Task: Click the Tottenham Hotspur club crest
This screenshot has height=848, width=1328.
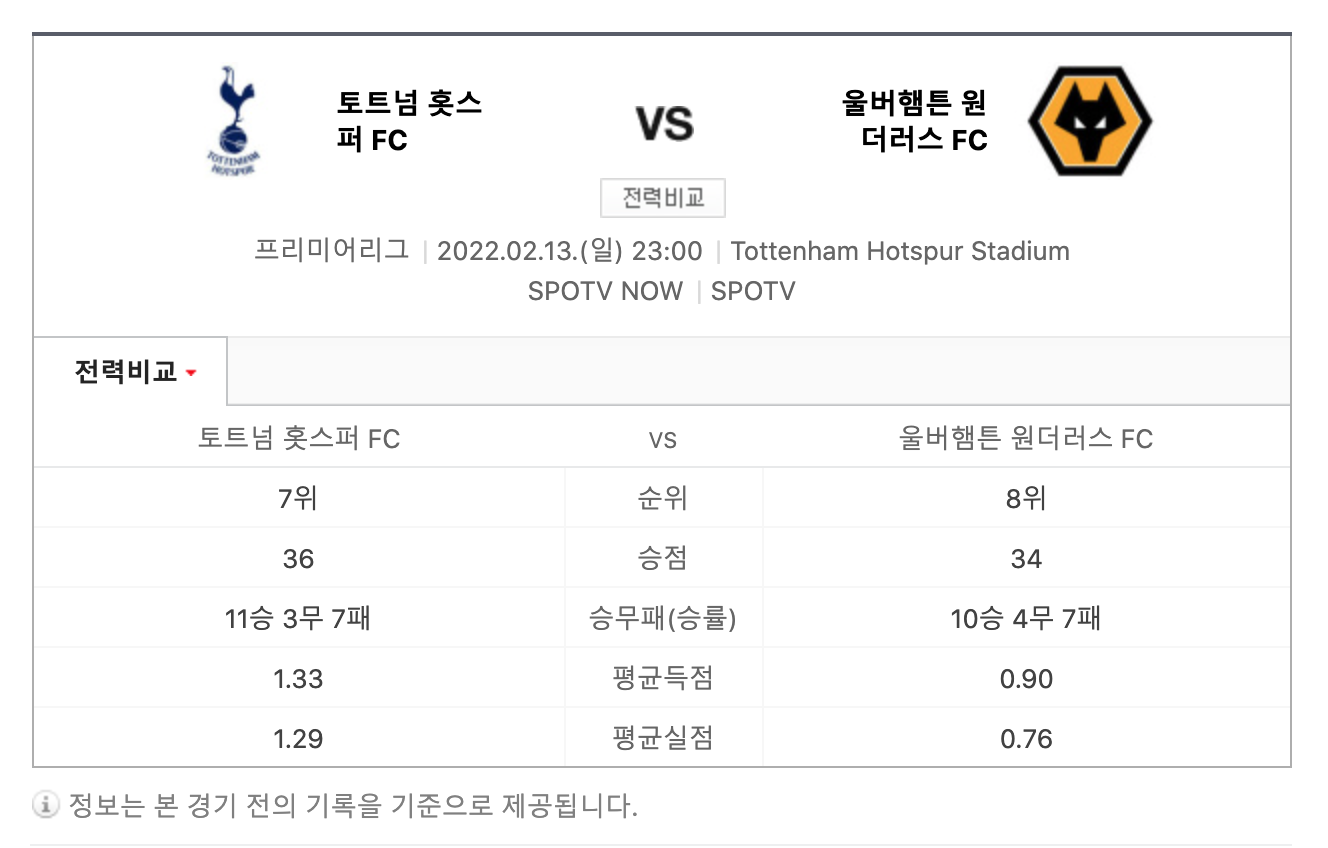Action: click(x=234, y=121)
